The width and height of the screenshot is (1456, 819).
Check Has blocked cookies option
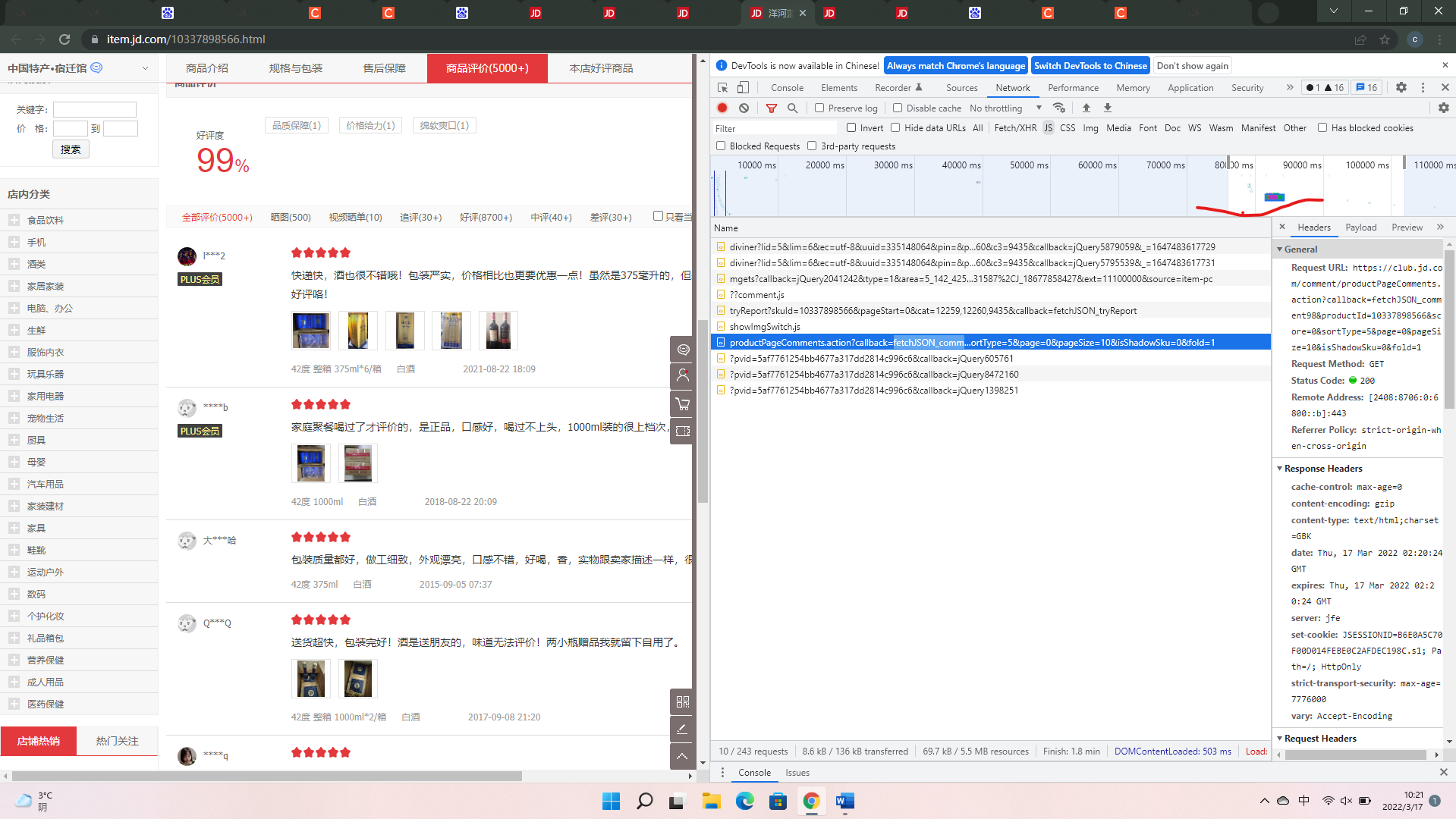[1322, 127]
